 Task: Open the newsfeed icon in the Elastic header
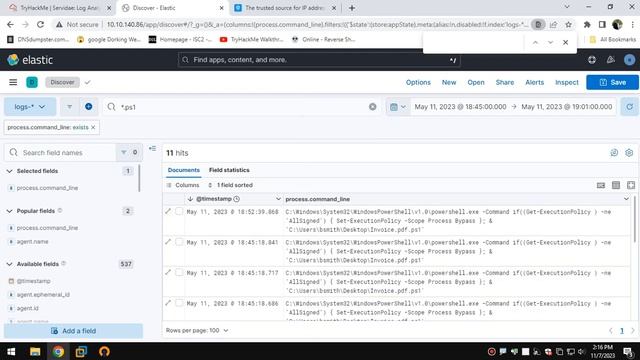[x=611, y=60]
